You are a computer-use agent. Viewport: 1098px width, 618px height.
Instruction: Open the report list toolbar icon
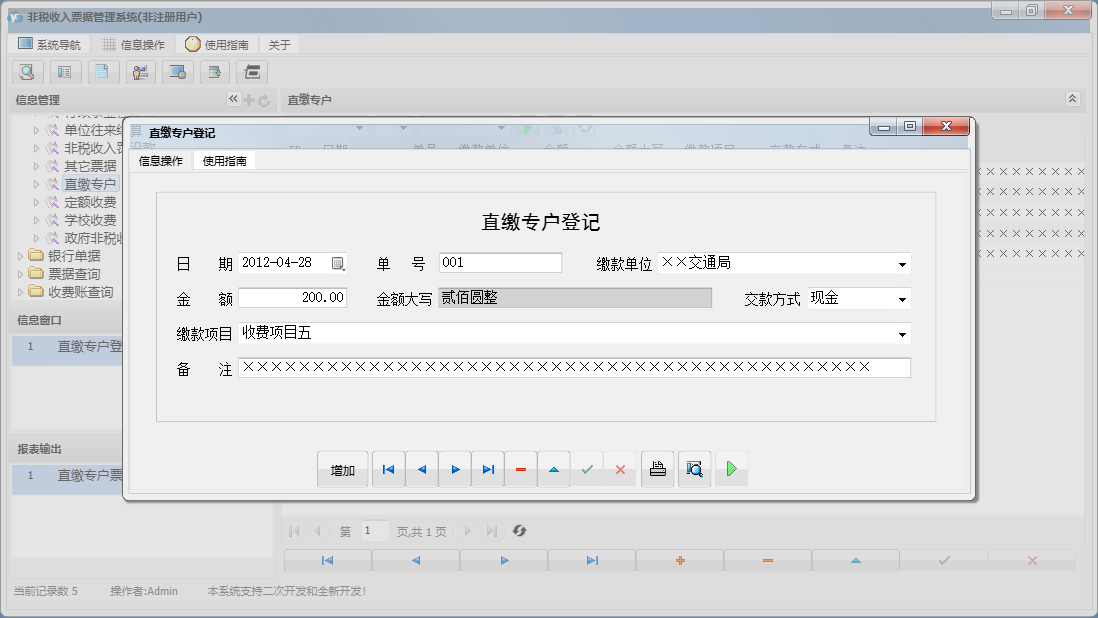point(65,72)
